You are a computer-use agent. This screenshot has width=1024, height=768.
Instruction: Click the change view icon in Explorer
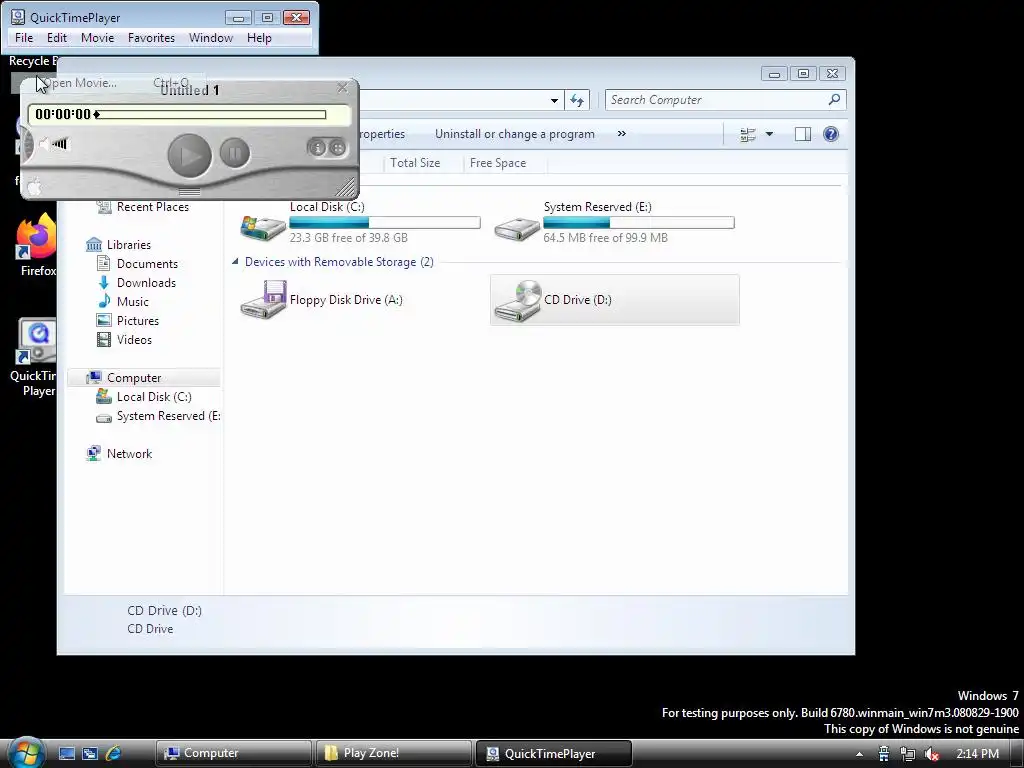(748, 135)
